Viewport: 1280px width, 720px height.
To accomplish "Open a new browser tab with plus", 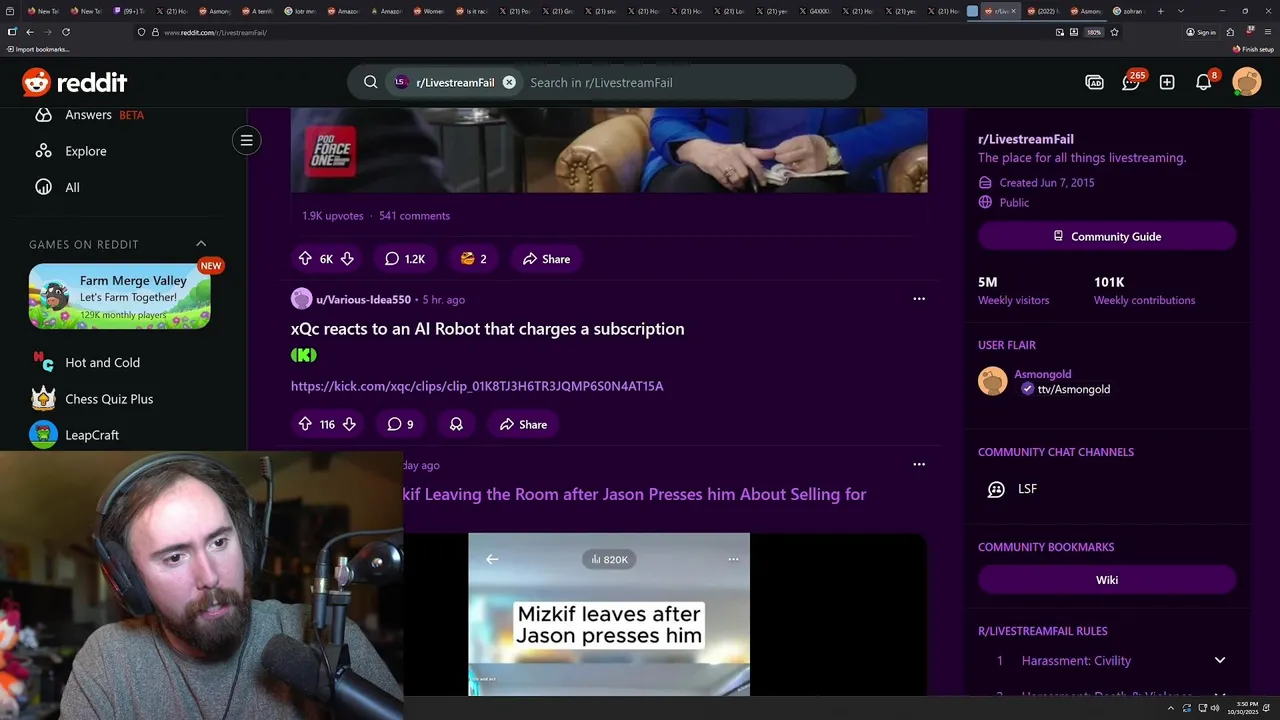I will coord(1160,11).
